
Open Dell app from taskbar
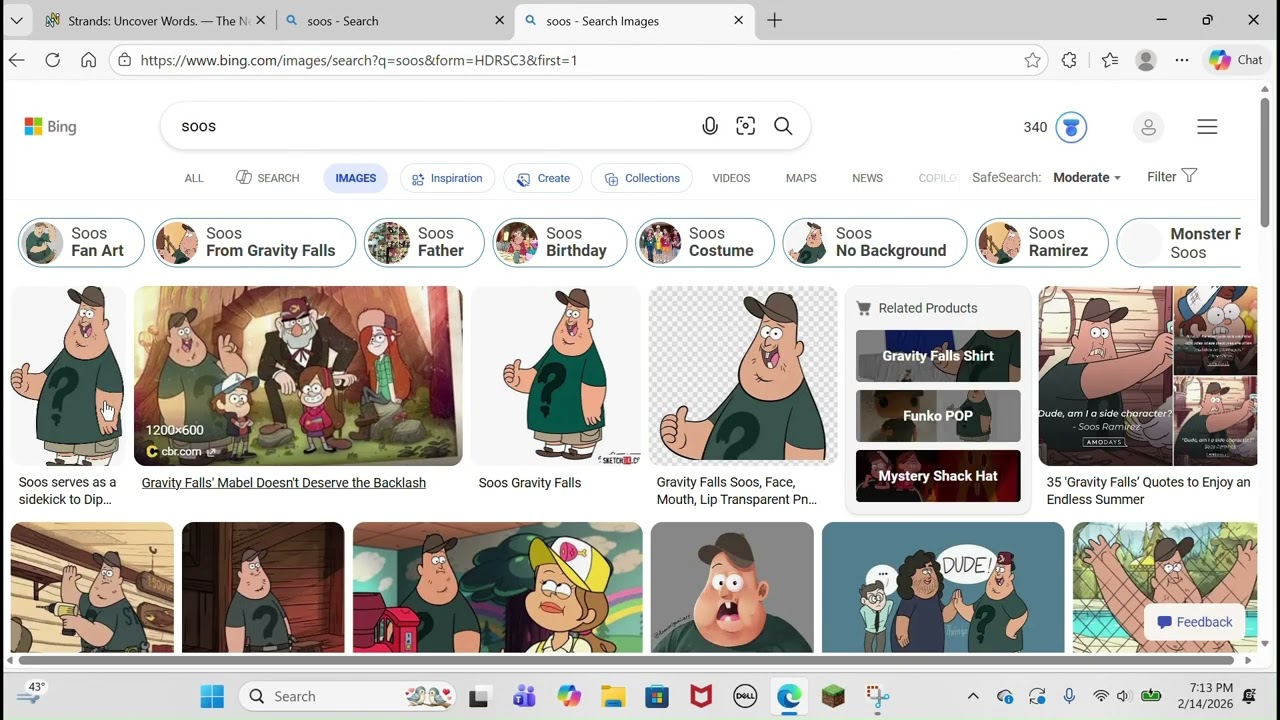(745, 696)
